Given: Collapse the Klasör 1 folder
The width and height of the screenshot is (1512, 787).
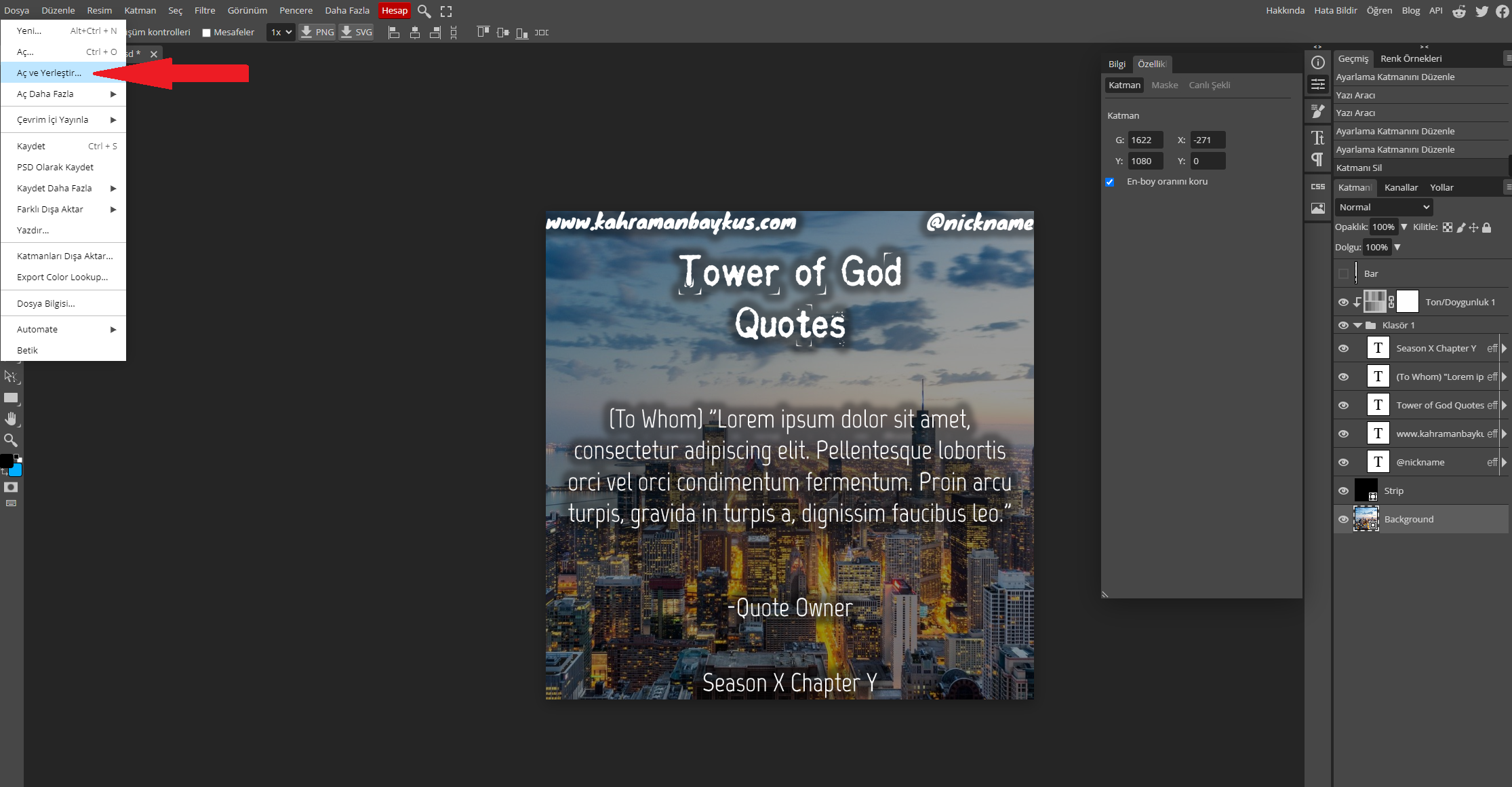Looking at the screenshot, I should [x=1357, y=325].
